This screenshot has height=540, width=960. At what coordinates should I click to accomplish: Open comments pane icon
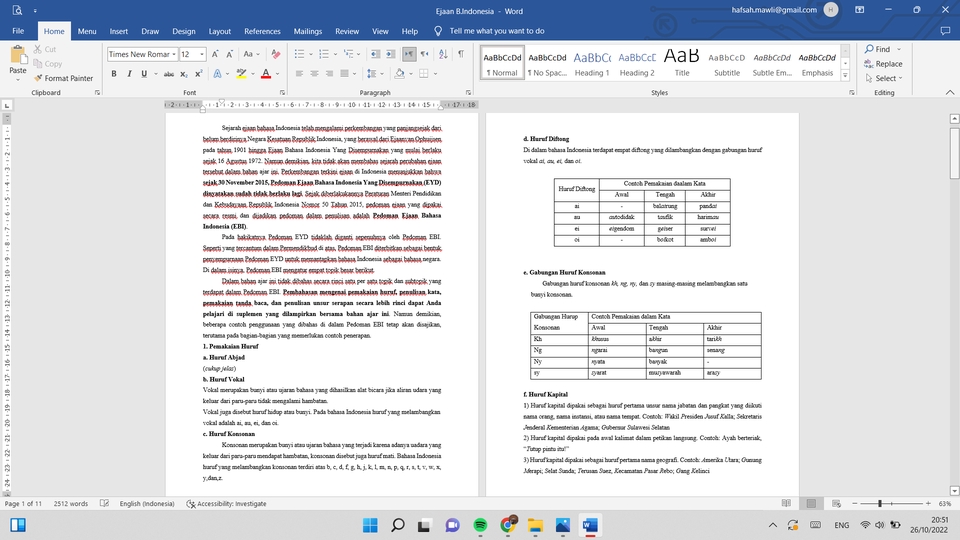pyautogui.click(x=945, y=31)
